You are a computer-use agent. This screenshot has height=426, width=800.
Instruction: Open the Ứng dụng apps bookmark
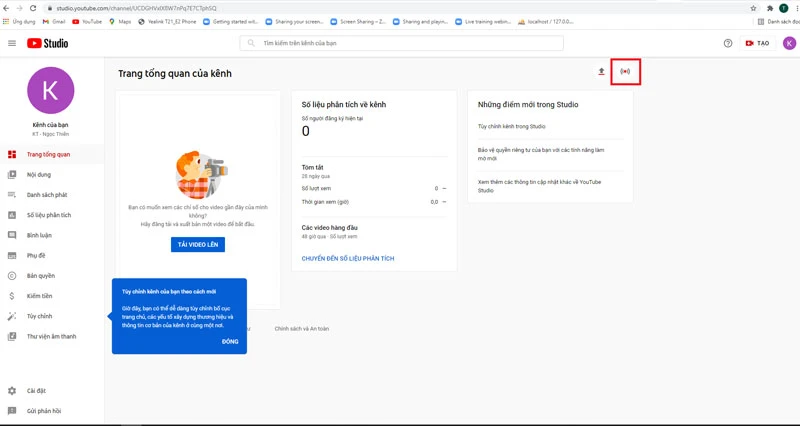point(19,22)
